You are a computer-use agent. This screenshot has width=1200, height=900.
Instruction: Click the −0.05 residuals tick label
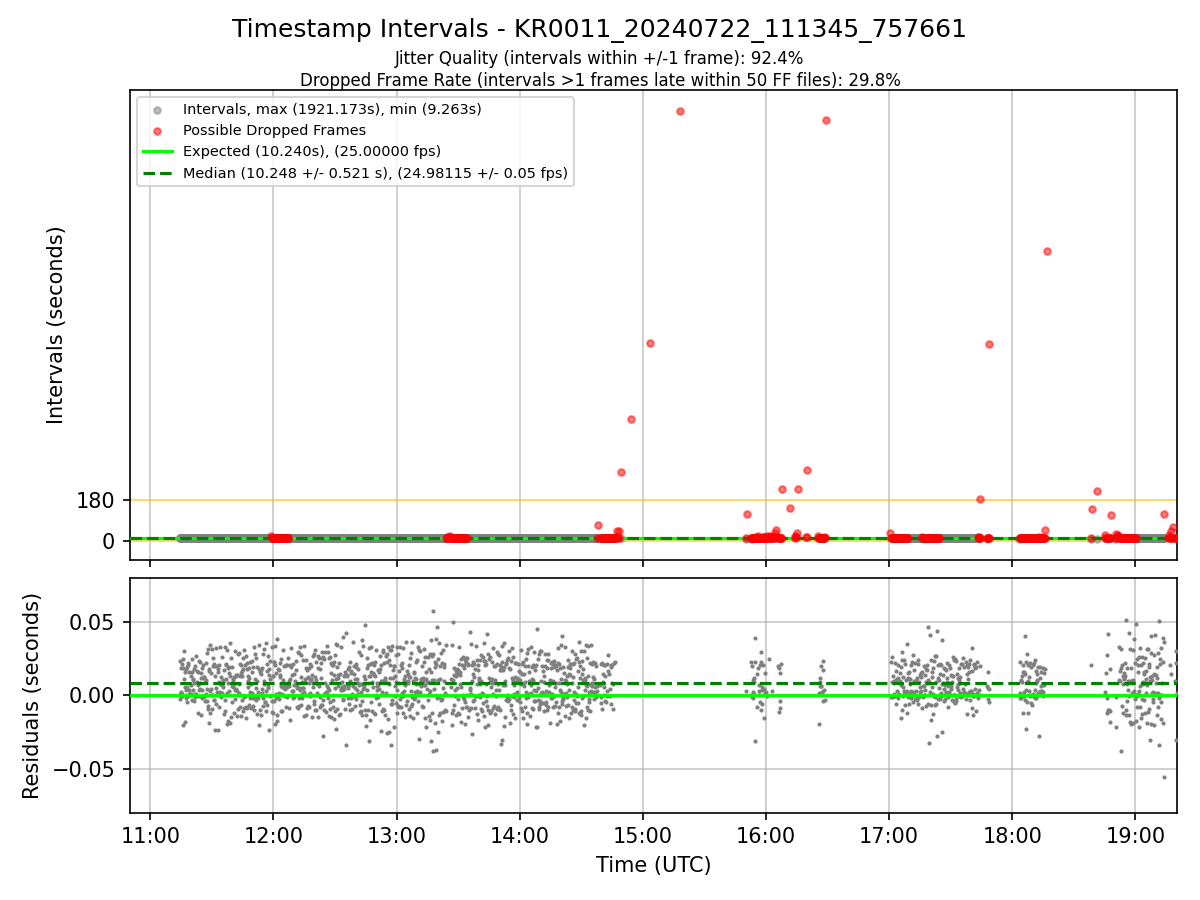coord(84,770)
